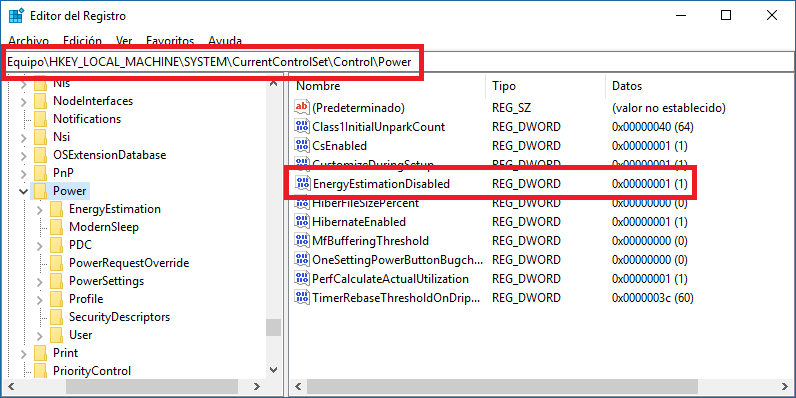Viewport: 796px width, 398px height.
Task: Expand the NodeInterfaces key
Action: [23, 102]
